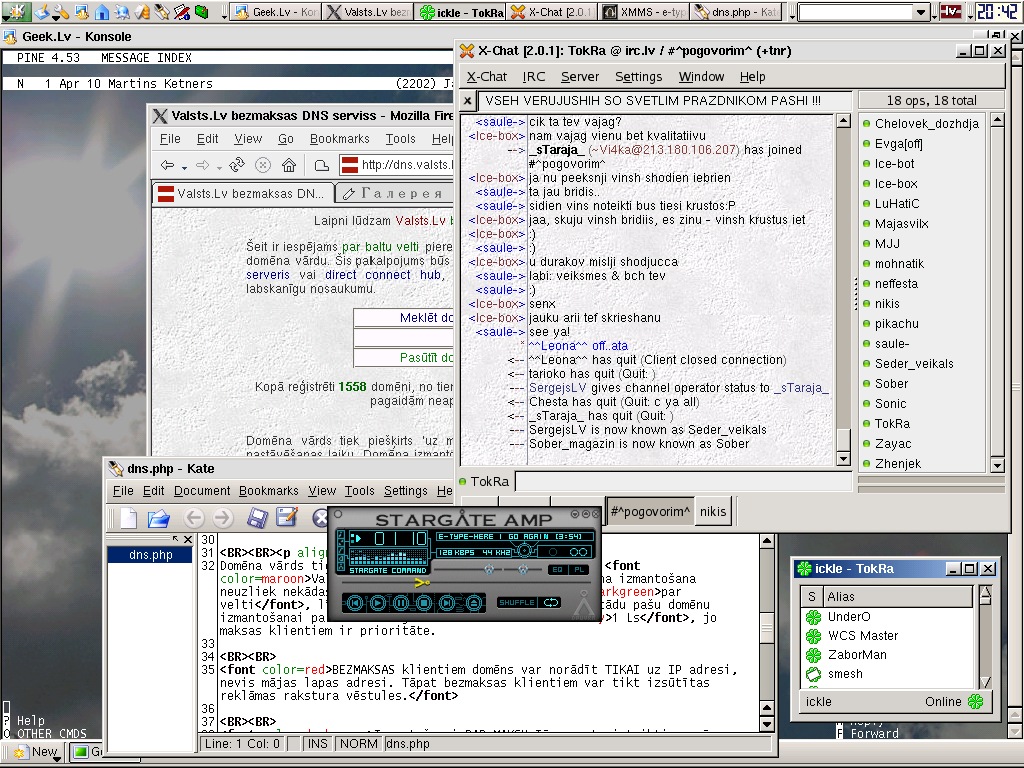Go to Firefox home page icon
This screenshot has width=1024, height=768.
[x=289, y=165]
